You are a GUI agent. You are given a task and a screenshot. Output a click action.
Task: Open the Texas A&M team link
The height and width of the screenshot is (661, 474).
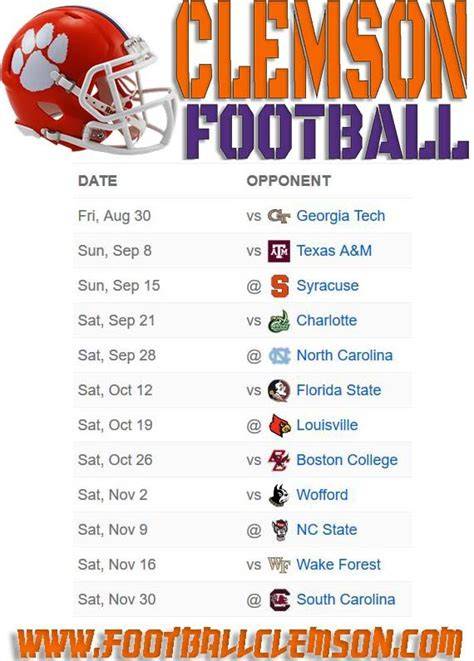(334, 251)
